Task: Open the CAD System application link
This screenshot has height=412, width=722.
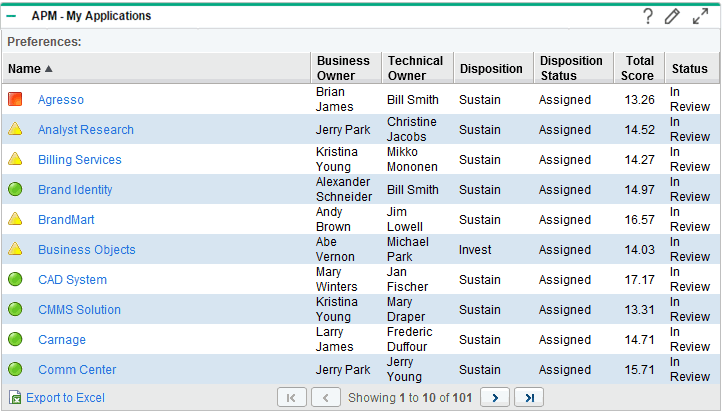Action: 72,280
